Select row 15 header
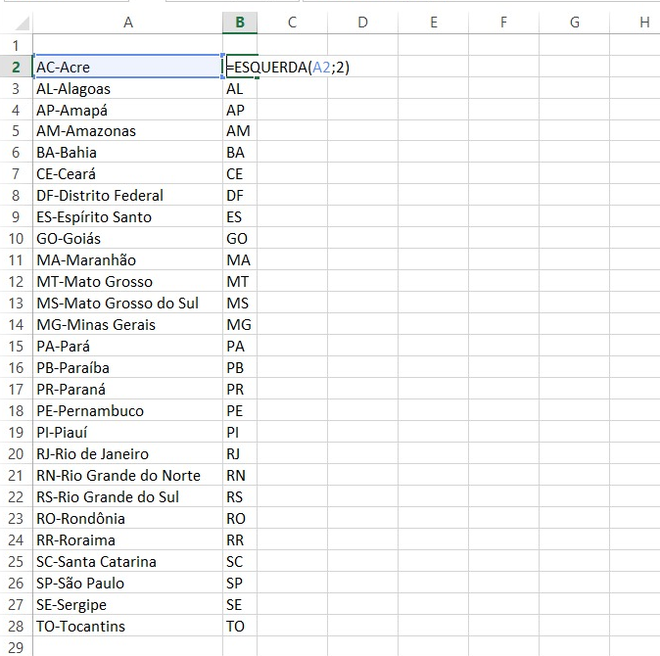Viewport: 660px width, 656px height. (x=16, y=346)
